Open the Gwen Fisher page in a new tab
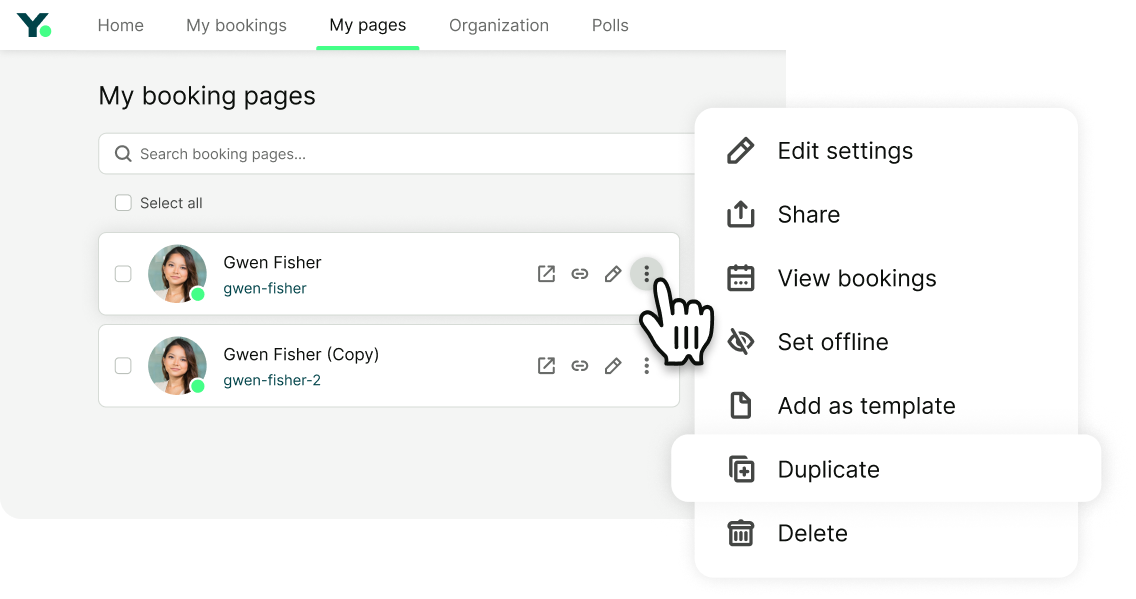 tap(546, 273)
